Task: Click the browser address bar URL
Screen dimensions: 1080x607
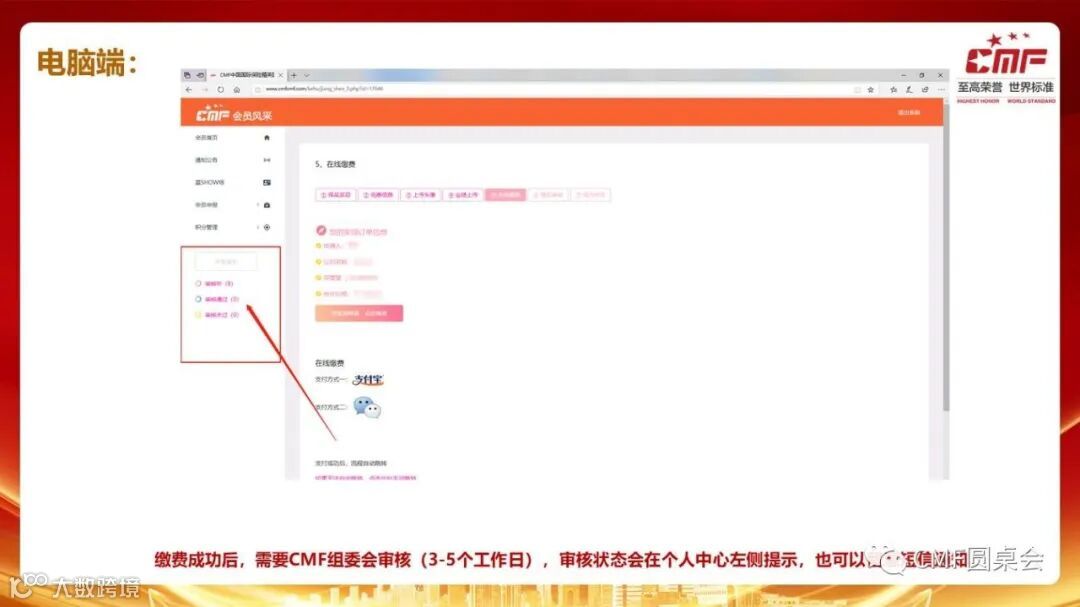Action: click(x=324, y=89)
